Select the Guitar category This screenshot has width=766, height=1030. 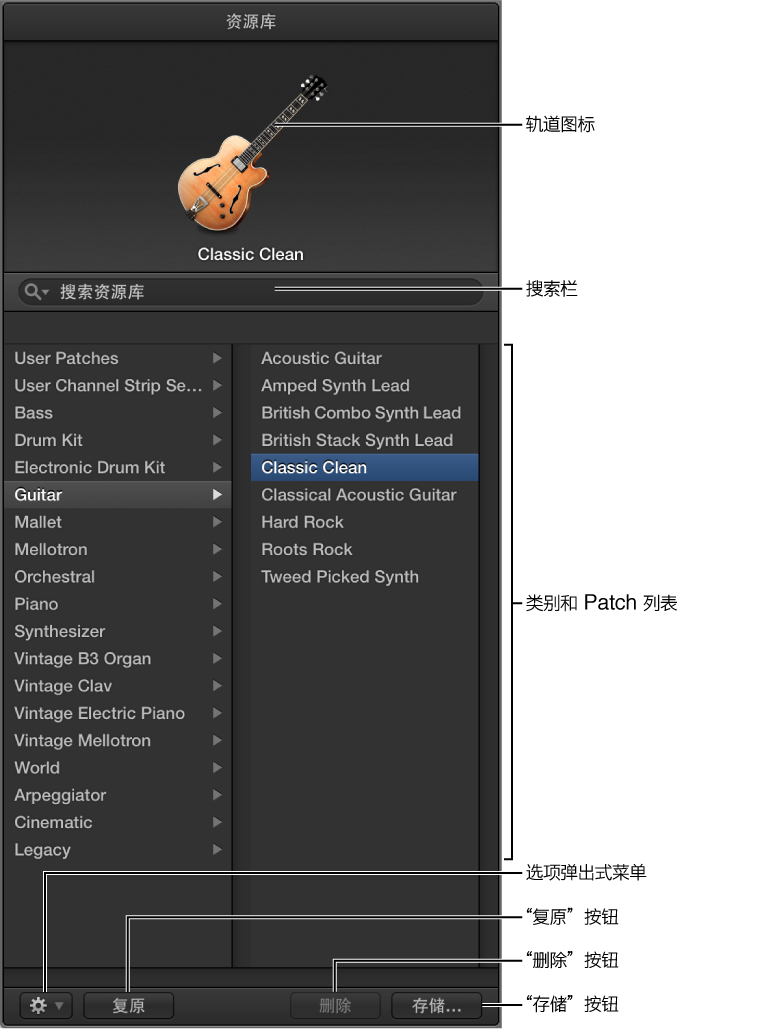pos(118,495)
